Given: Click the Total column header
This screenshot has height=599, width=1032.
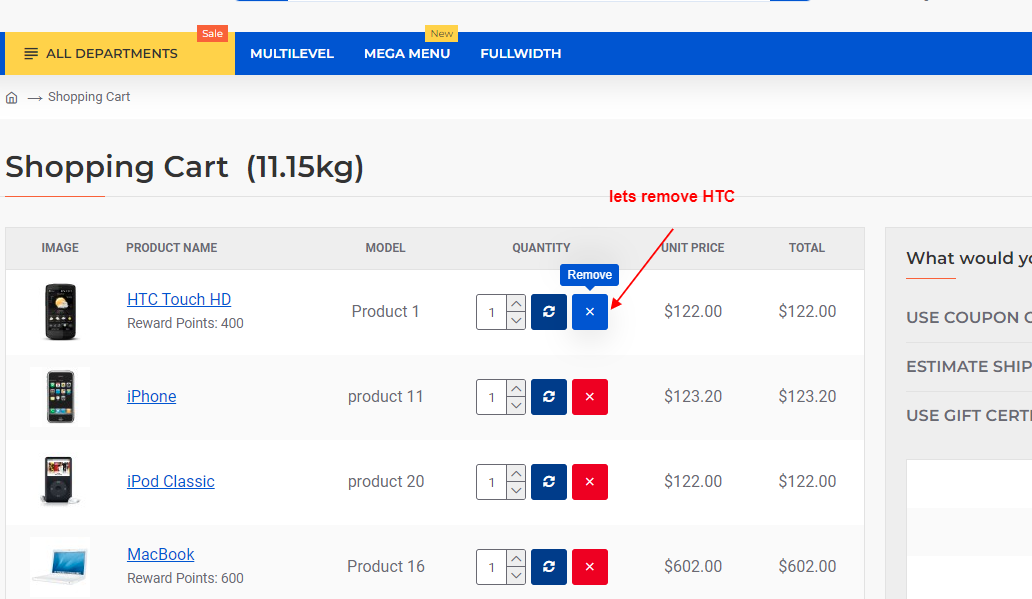Looking at the screenshot, I should tap(807, 248).
